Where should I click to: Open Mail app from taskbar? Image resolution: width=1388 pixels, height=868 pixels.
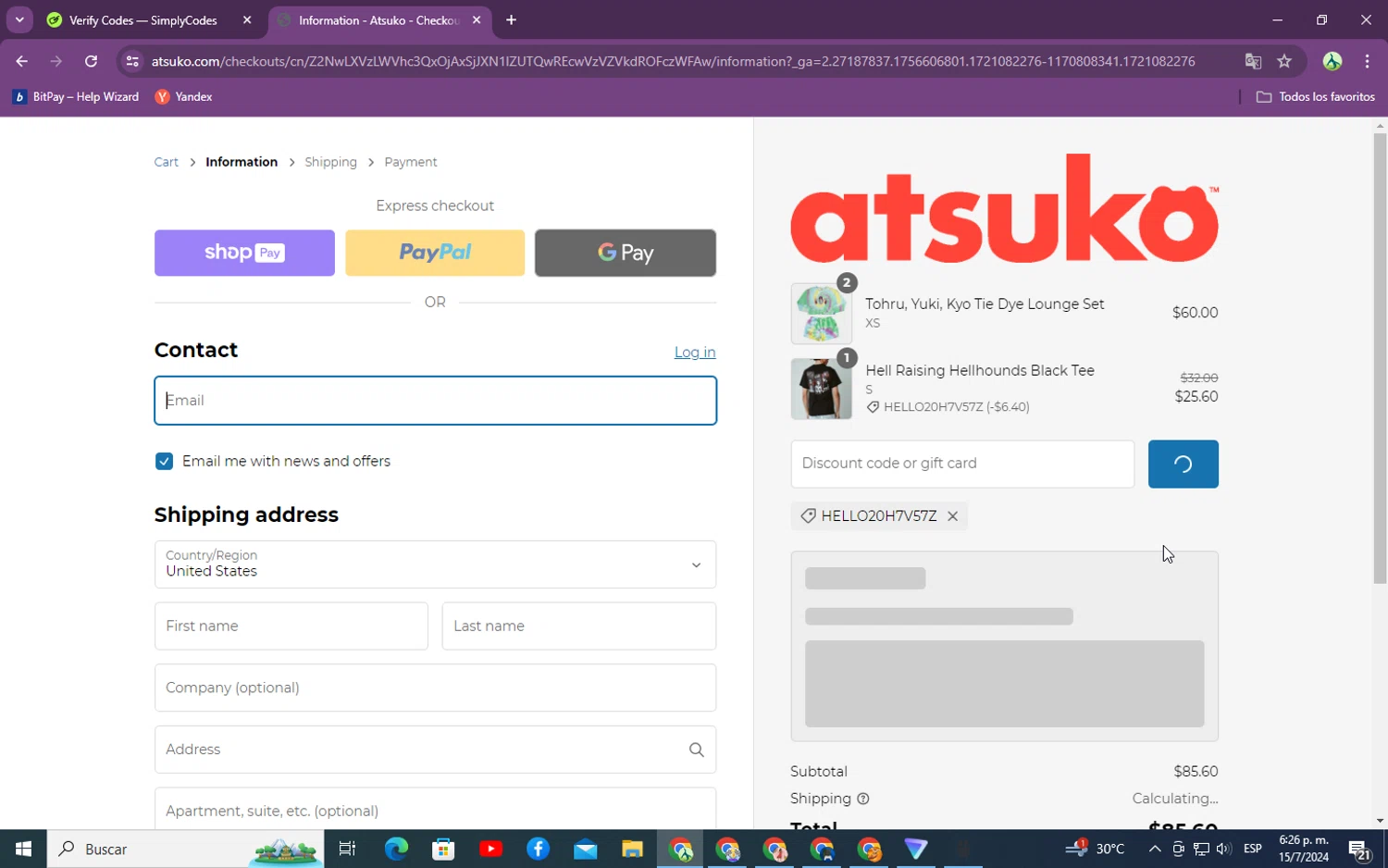tap(585, 849)
